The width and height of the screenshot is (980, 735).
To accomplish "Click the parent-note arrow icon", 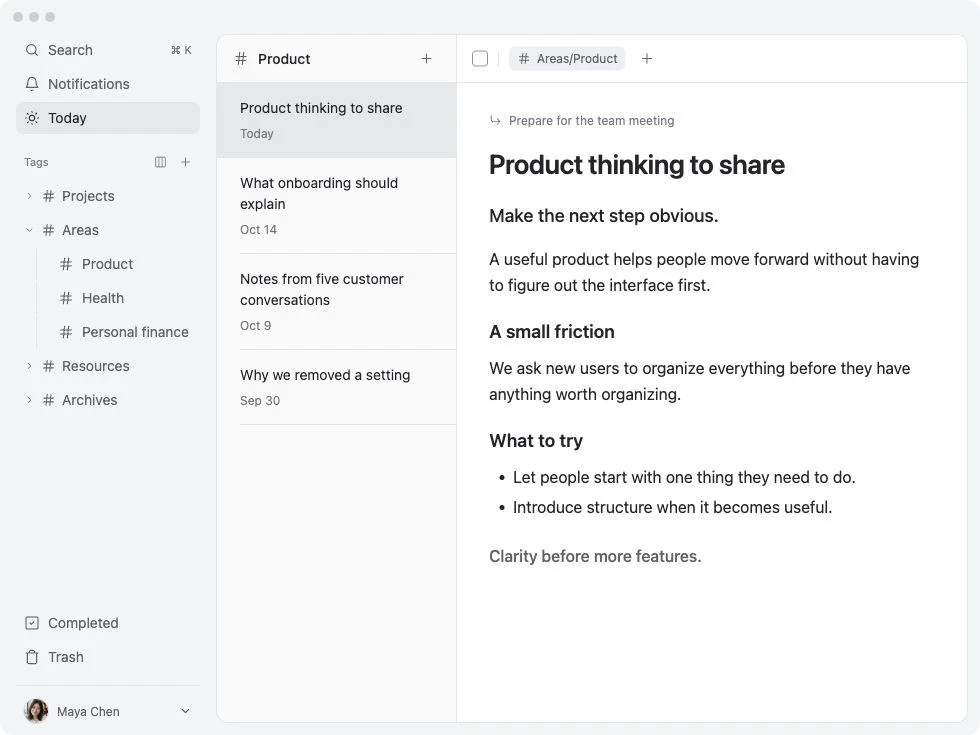I will 496,120.
